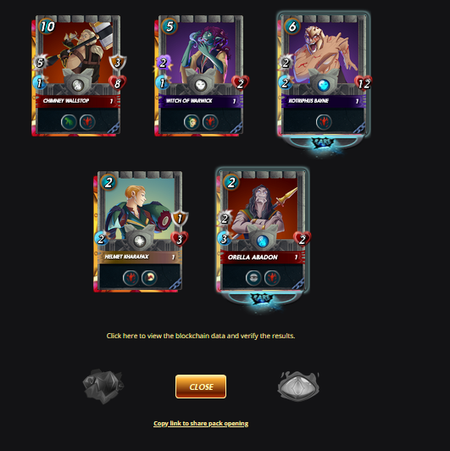Click the first ability icon on Orella Abadon
450x451 pixels.
click(253, 278)
